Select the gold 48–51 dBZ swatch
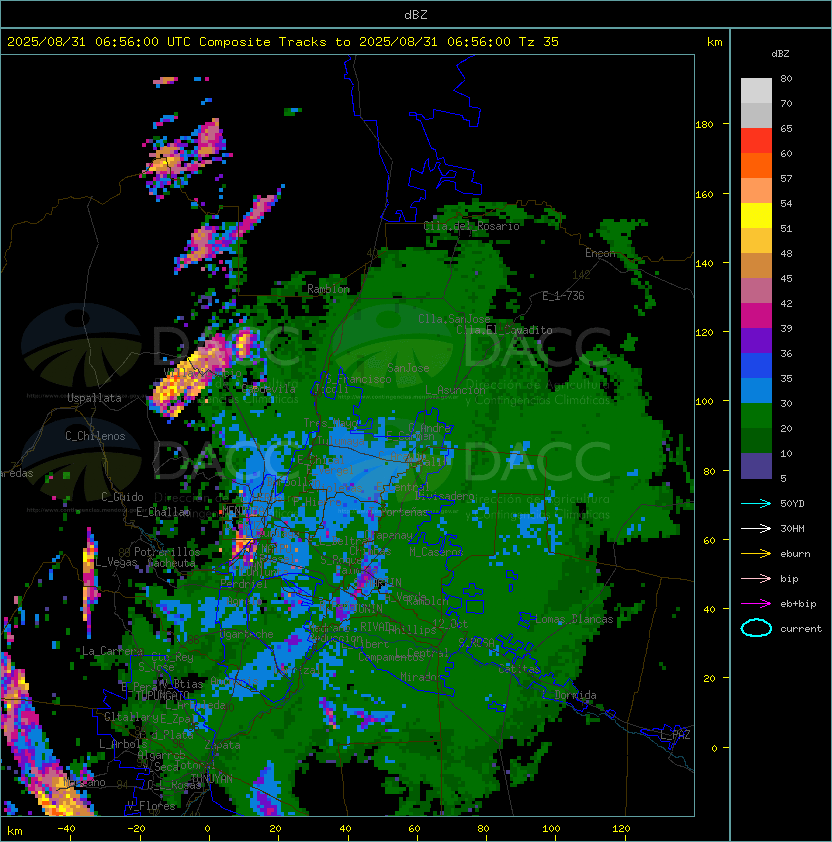832x842 pixels. (756, 240)
